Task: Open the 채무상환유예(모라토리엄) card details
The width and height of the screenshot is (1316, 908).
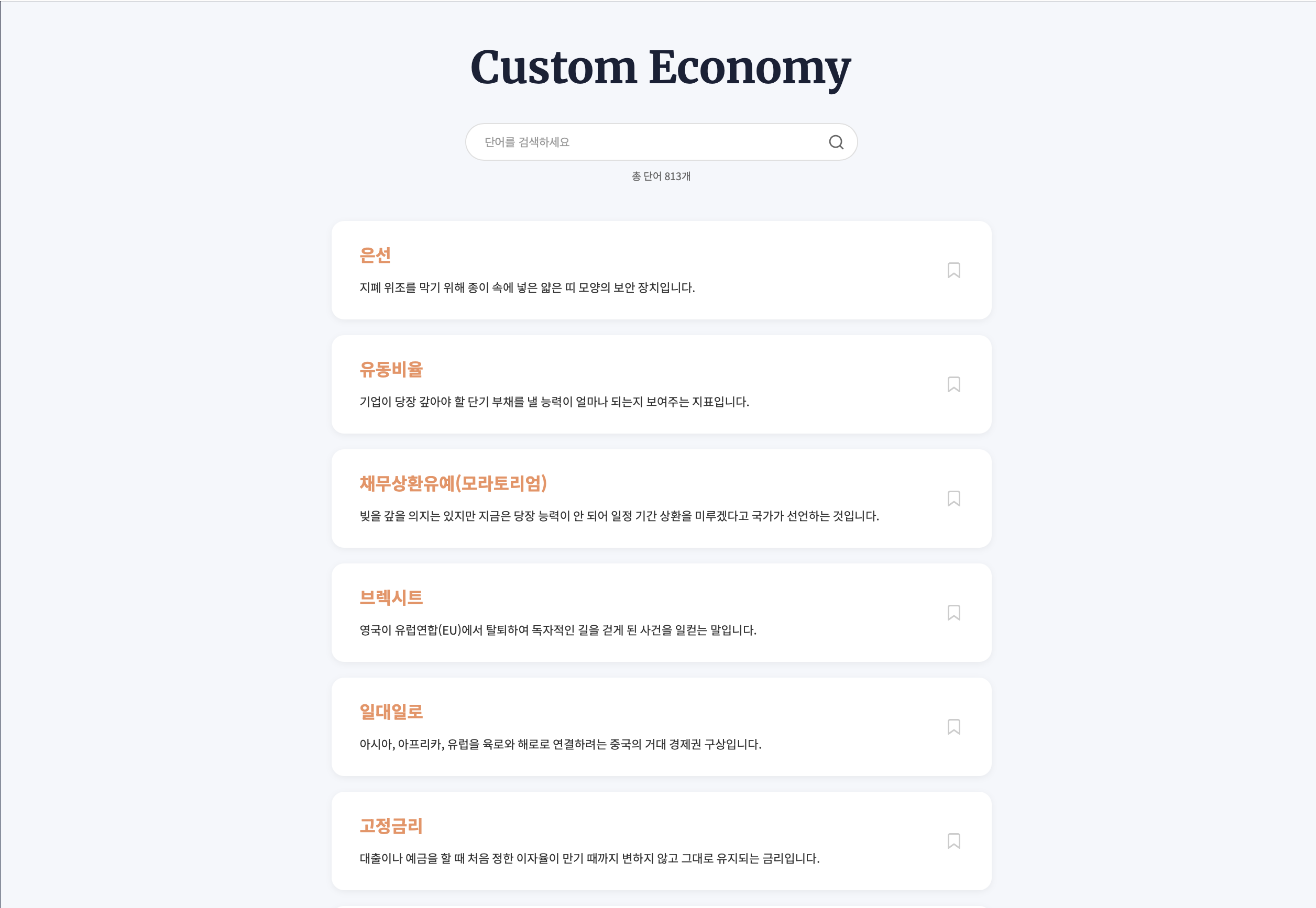Action: point(454,483)
